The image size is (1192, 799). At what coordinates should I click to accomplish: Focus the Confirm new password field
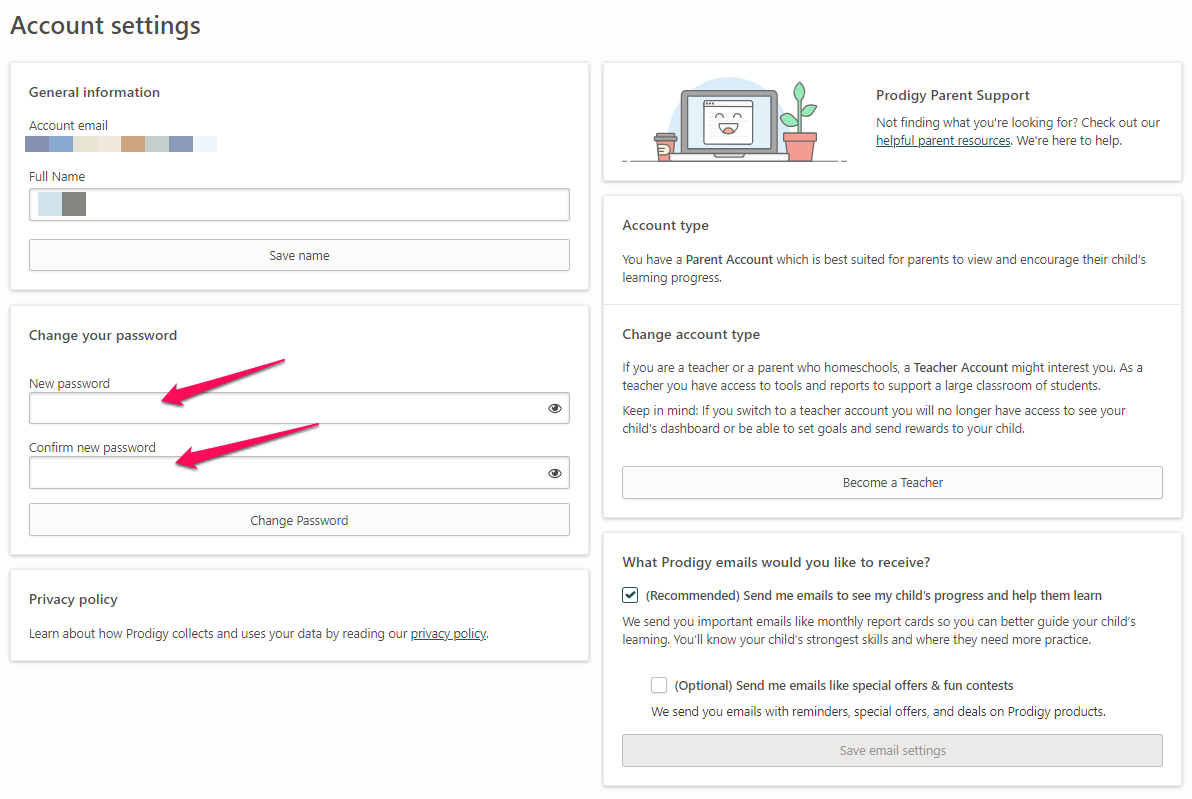[299, 473]
